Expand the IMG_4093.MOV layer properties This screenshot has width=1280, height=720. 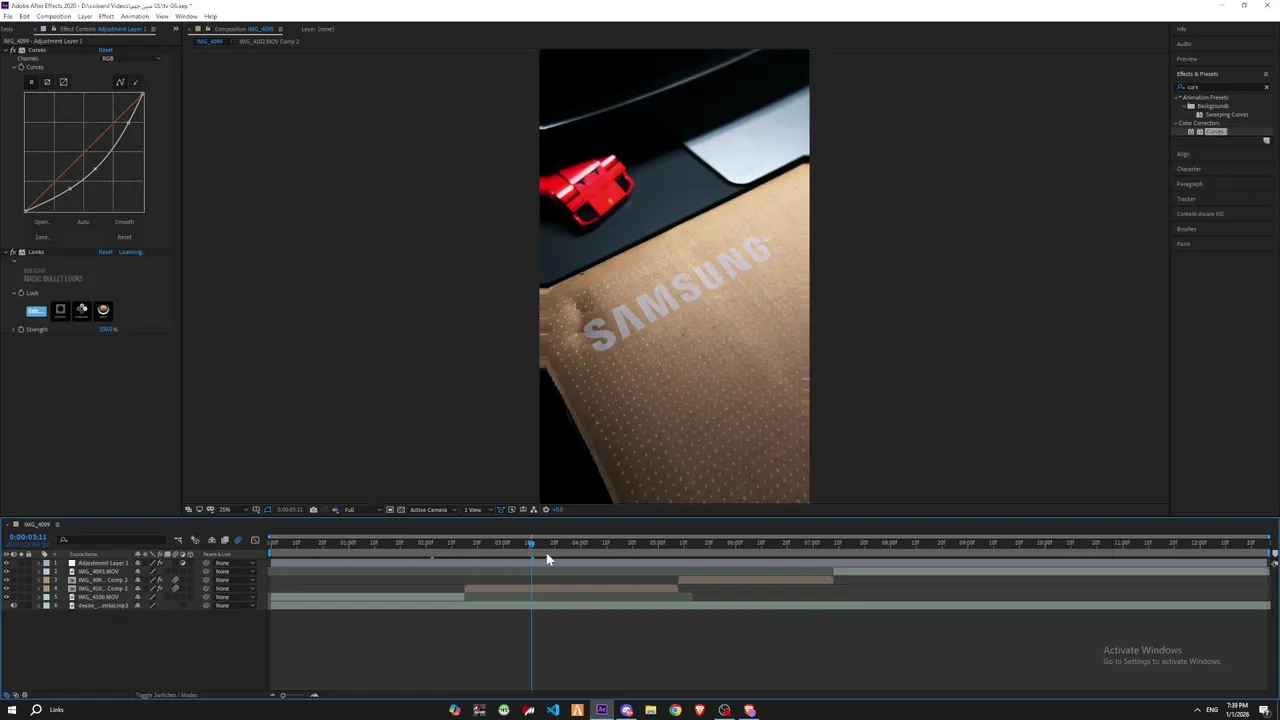coord(39,571)
